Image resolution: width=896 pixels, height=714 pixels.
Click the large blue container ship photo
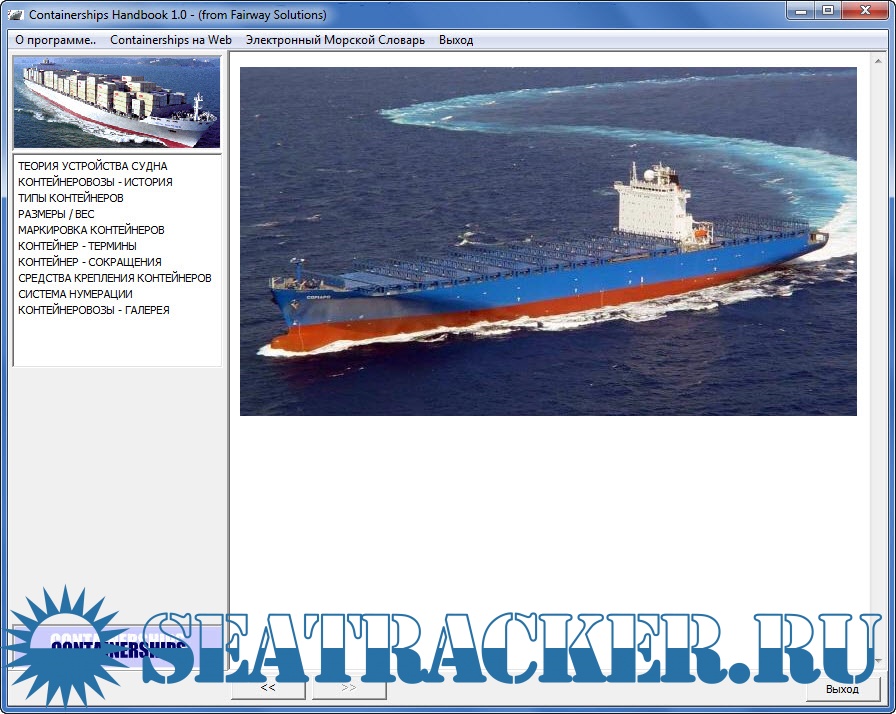click(x=548, y=241)
